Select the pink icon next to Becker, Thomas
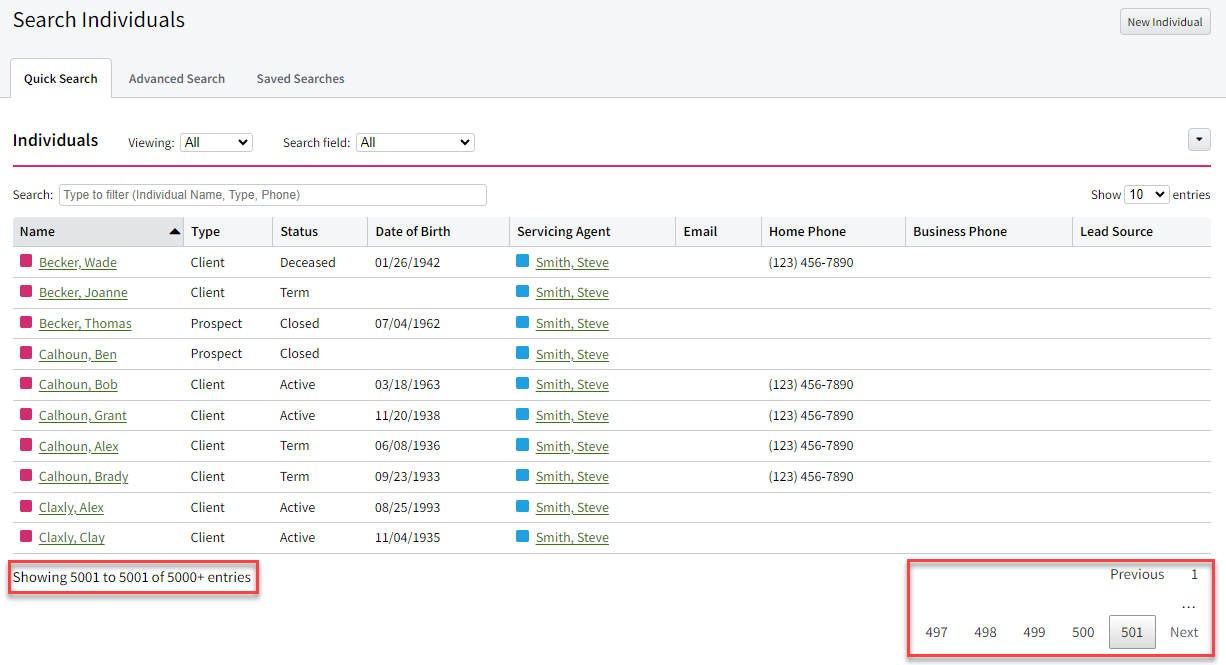Screen dimensions: 1226x665 coord(22,322)
